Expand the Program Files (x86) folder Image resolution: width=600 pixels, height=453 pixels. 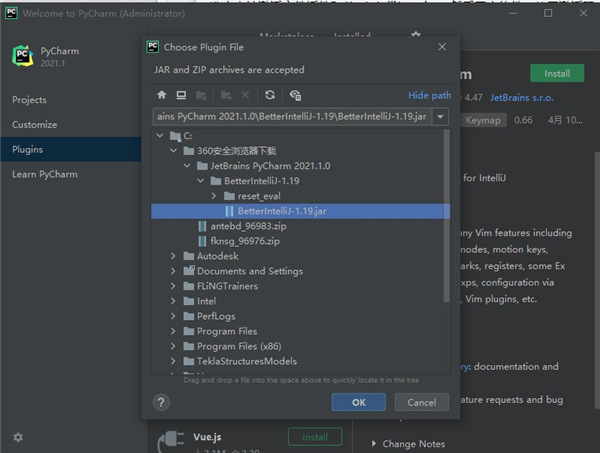[175, 346]
